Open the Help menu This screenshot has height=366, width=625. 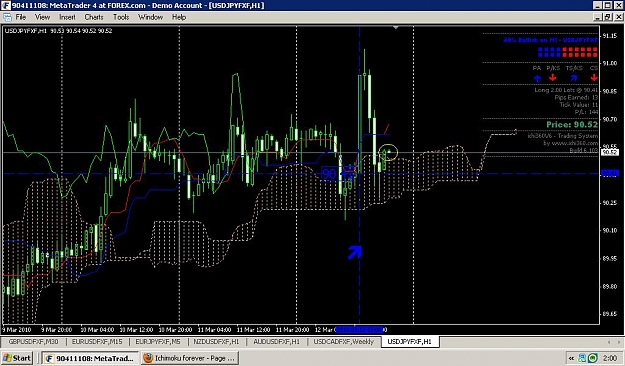[x=179, y=17]
